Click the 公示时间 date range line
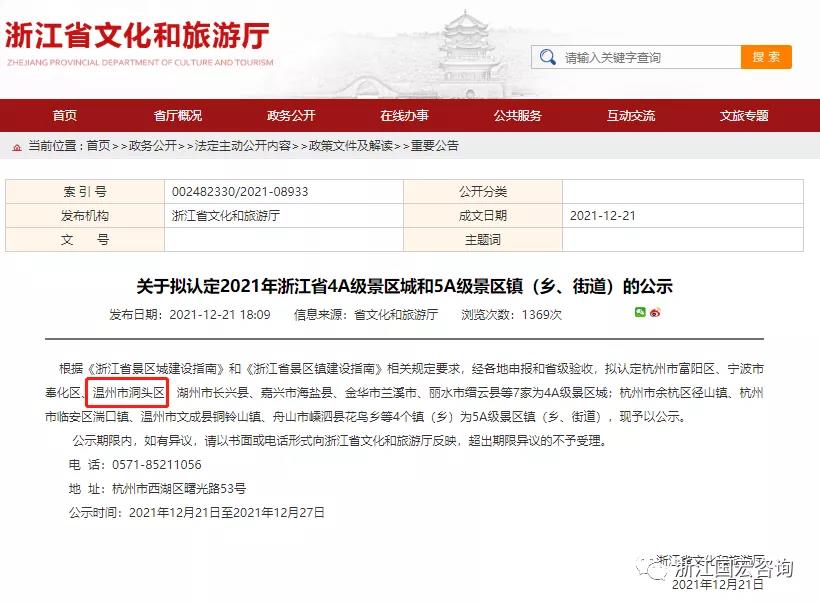 click(x=197, y=512)
